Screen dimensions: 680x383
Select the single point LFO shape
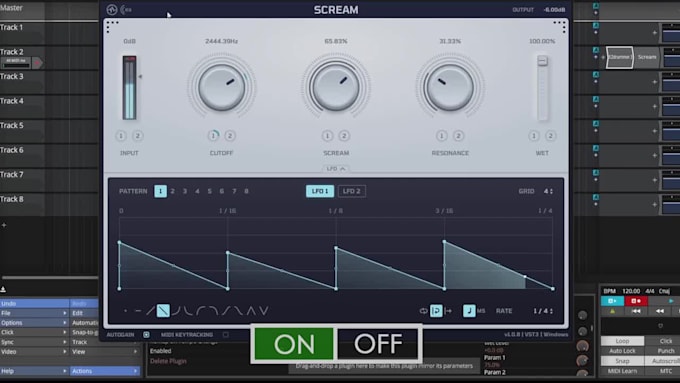pos(126,311)
